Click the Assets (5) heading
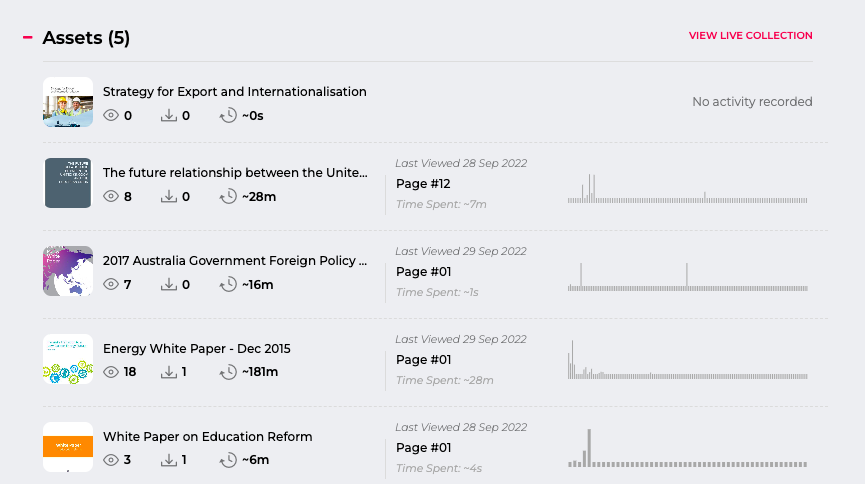This screenshot has width=865, height=484. 86,38
